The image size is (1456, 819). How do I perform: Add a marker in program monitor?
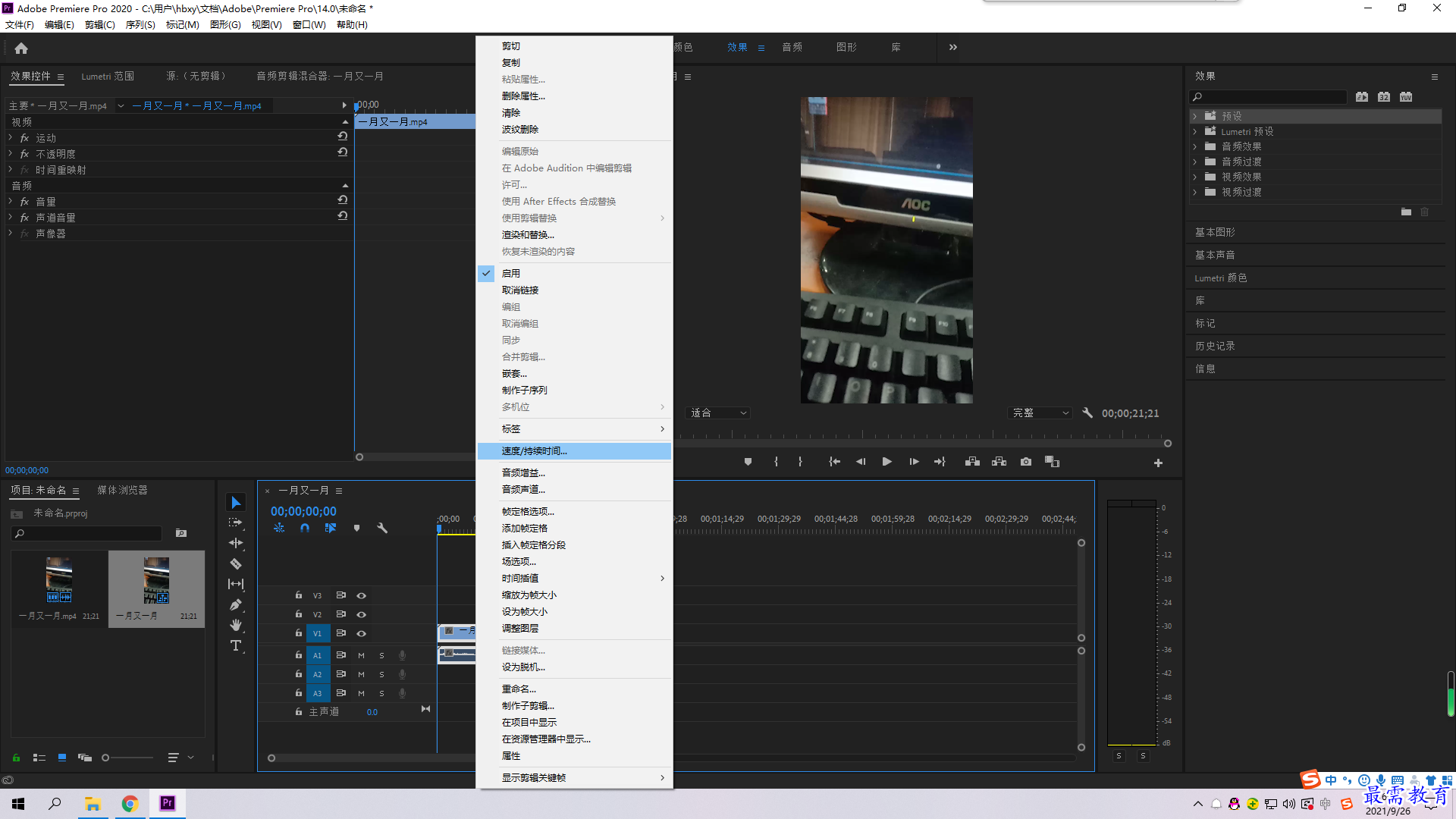pyautogui.click(x=748, y=462)
